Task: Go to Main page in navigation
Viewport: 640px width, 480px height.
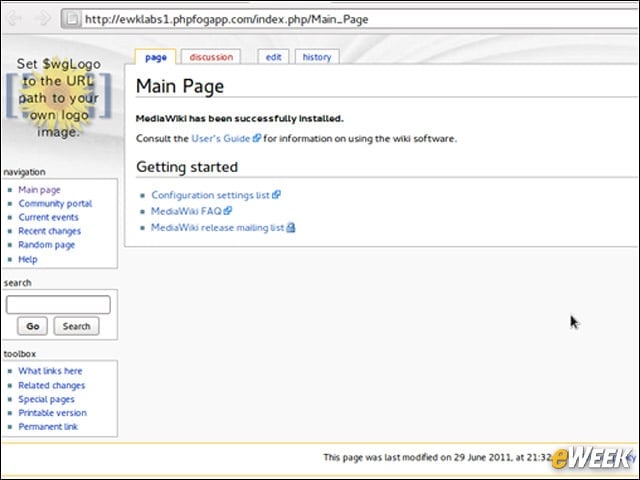Action: click(x=39, y=190)
